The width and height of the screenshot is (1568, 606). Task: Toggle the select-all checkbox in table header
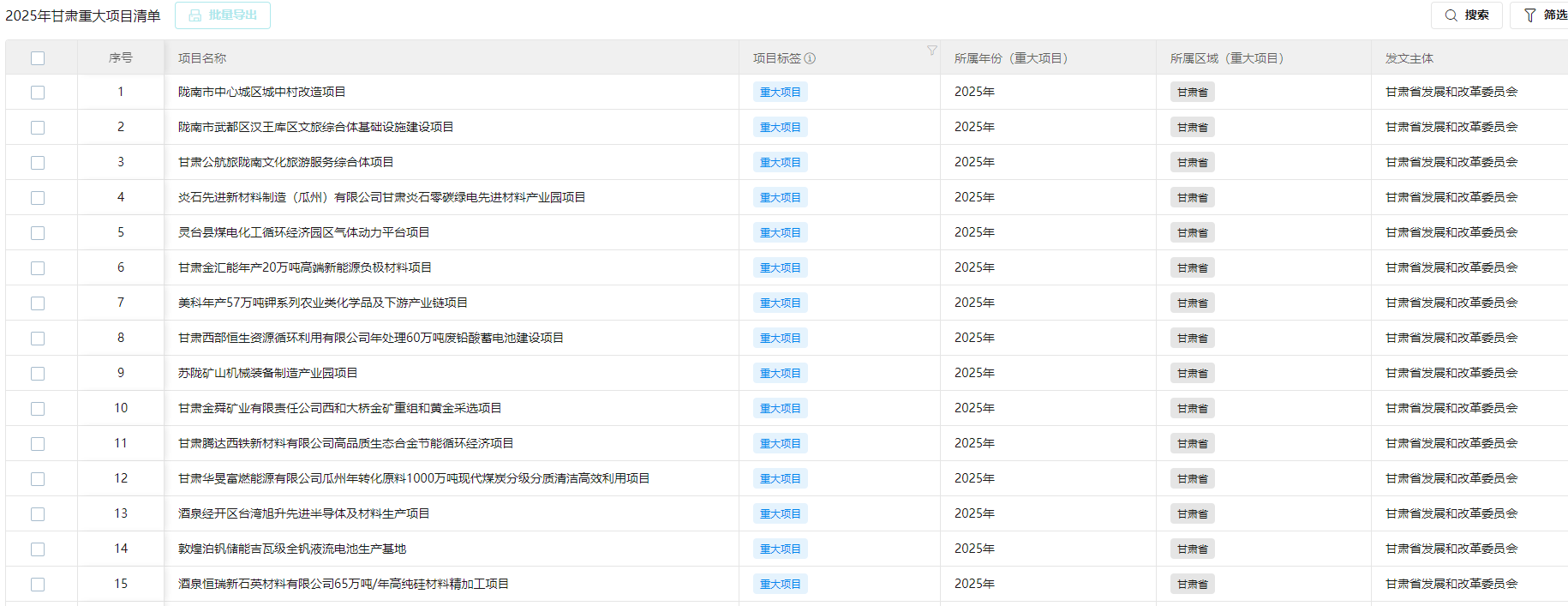pos(38,58)
